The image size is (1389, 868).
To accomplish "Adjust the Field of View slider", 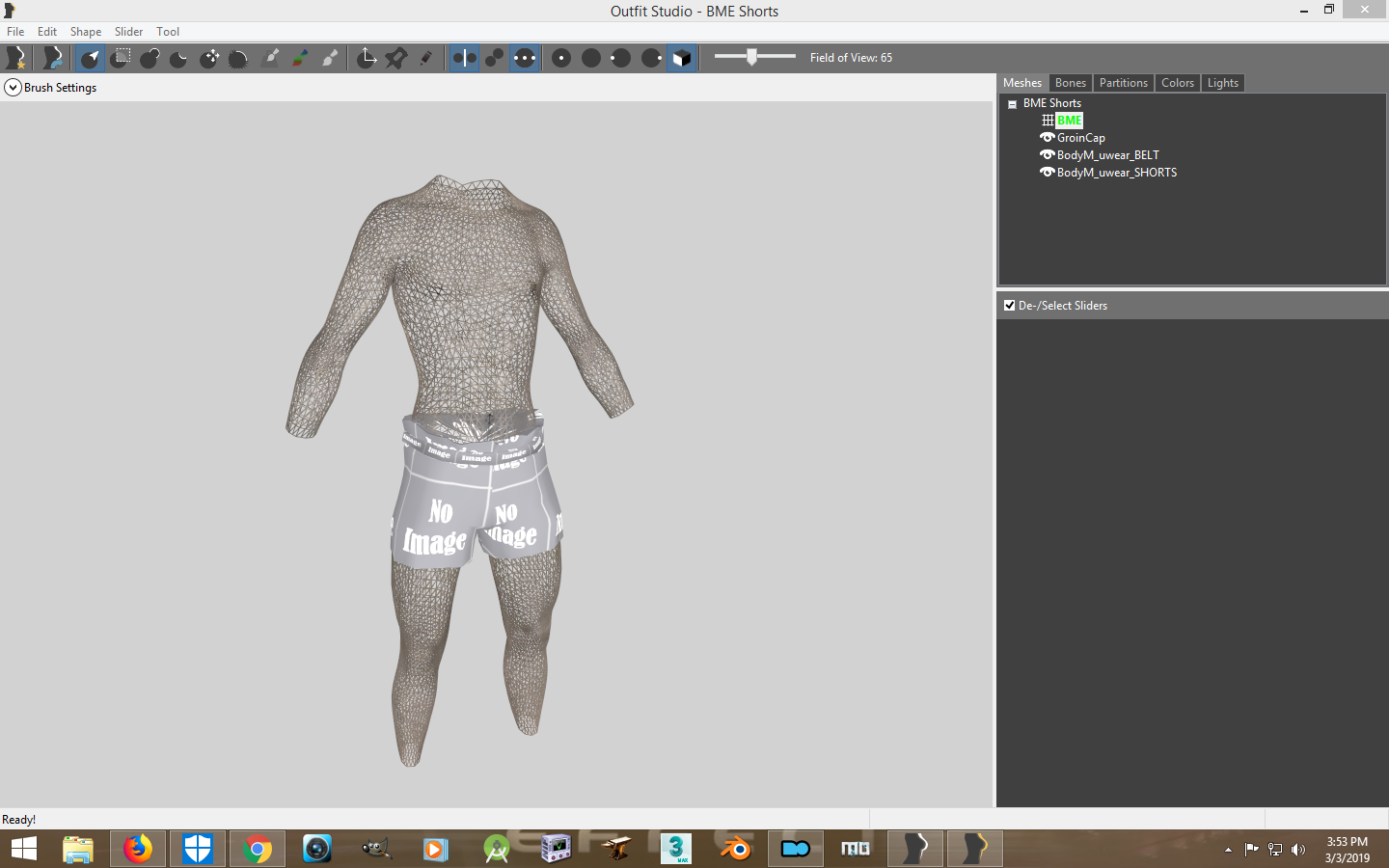I will tap(752, 57).
